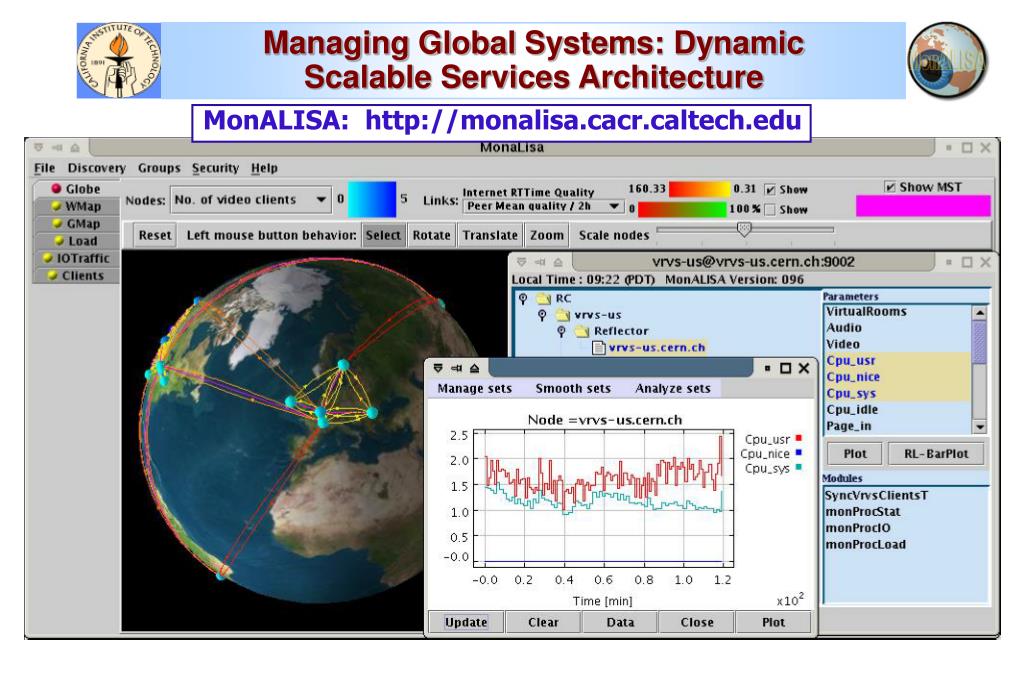Open the Groups menu

coord(159,169)
